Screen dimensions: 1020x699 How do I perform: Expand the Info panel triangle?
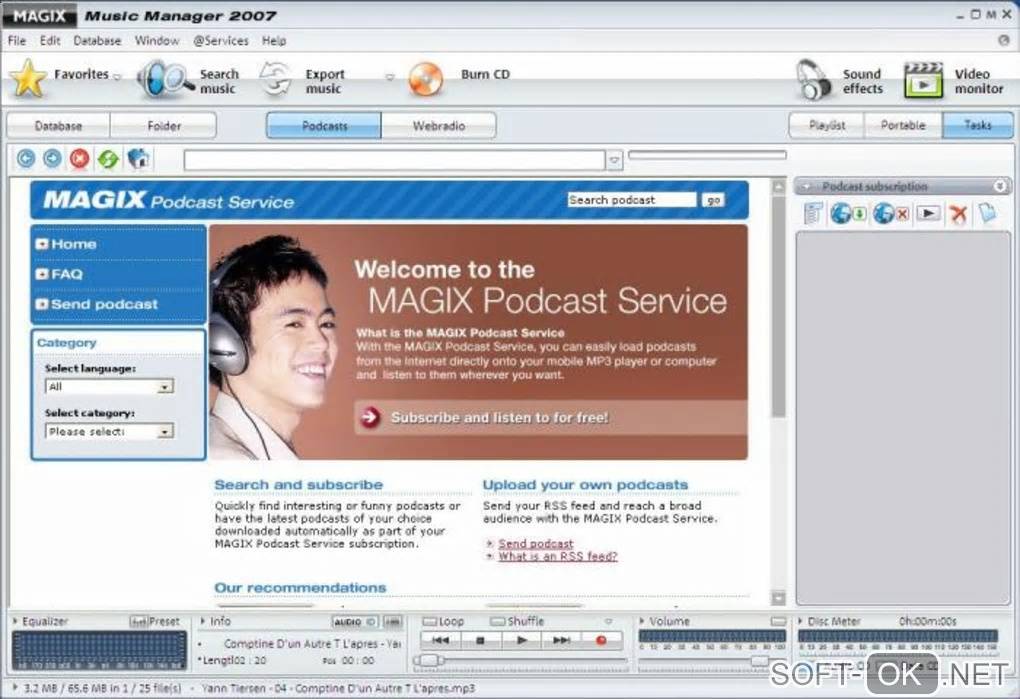pyautogui.click(x=203, y=621)
